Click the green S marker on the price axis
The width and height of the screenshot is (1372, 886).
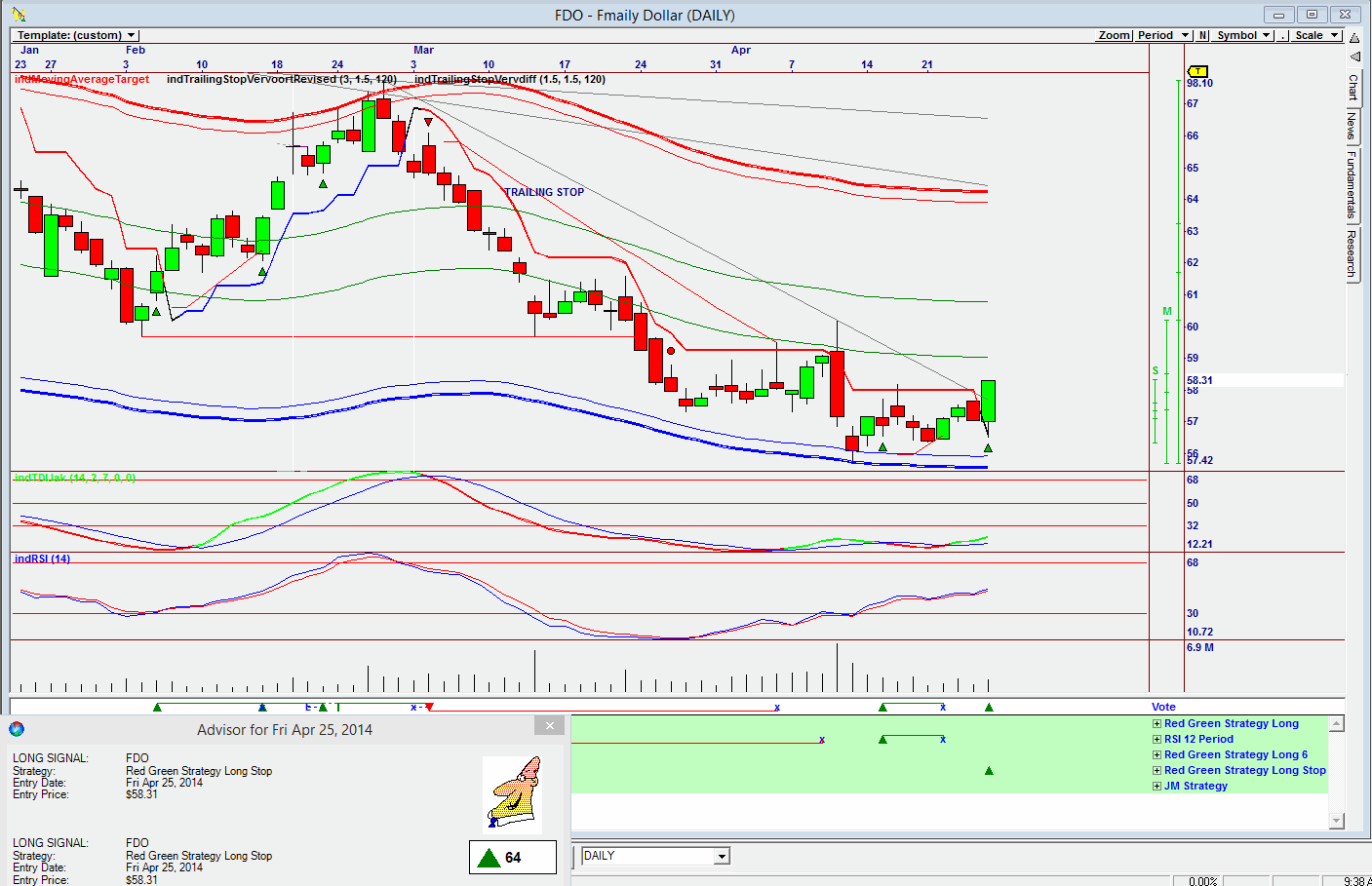pos(1156,370)
